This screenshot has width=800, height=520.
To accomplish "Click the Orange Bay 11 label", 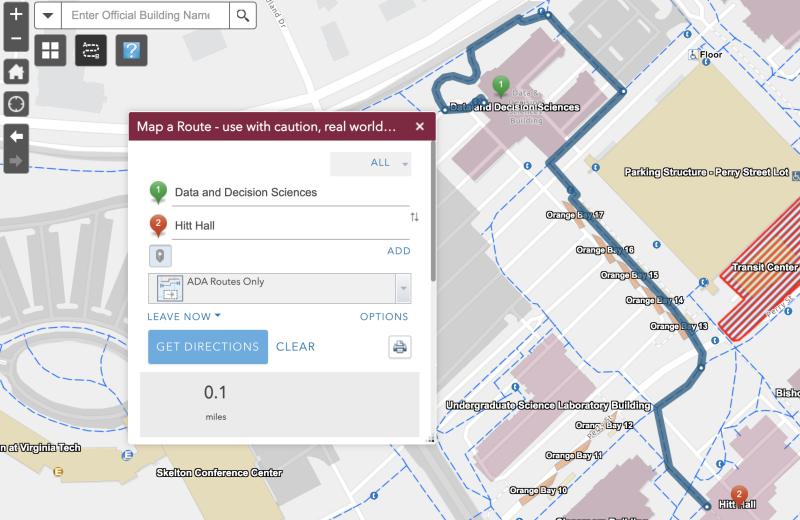I will click(x=573, y=455).
